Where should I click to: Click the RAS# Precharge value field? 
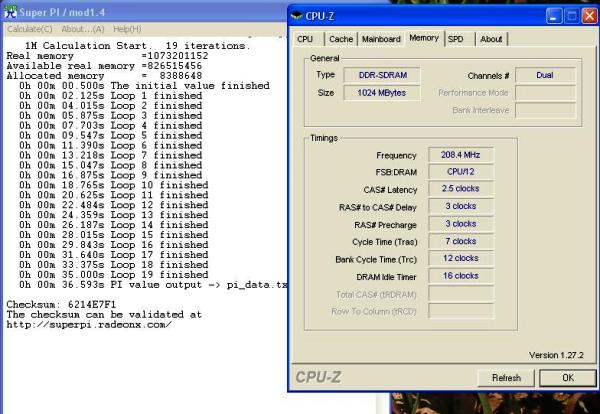point(461,224)
